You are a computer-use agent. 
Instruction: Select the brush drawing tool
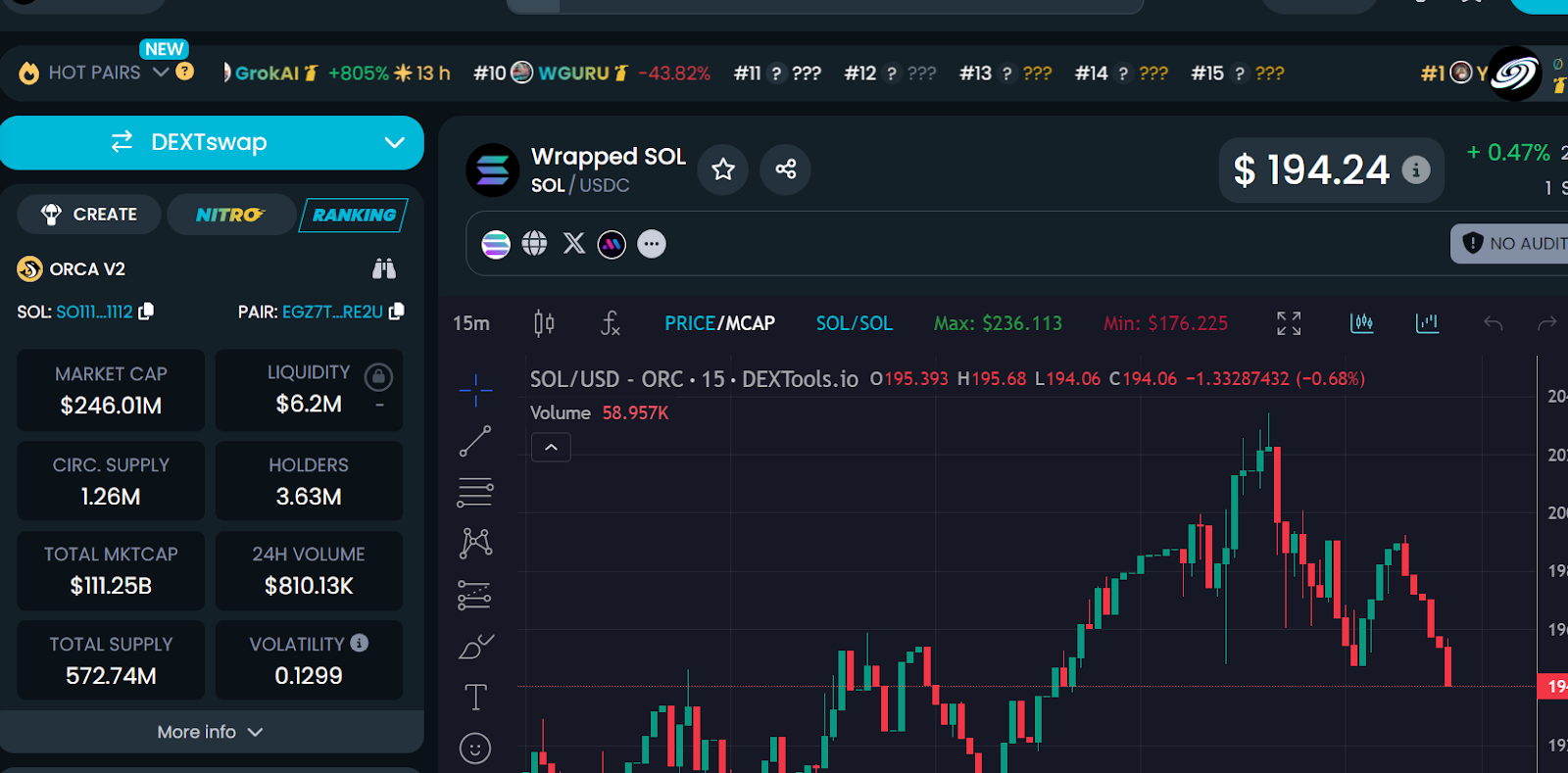point(476,647)
